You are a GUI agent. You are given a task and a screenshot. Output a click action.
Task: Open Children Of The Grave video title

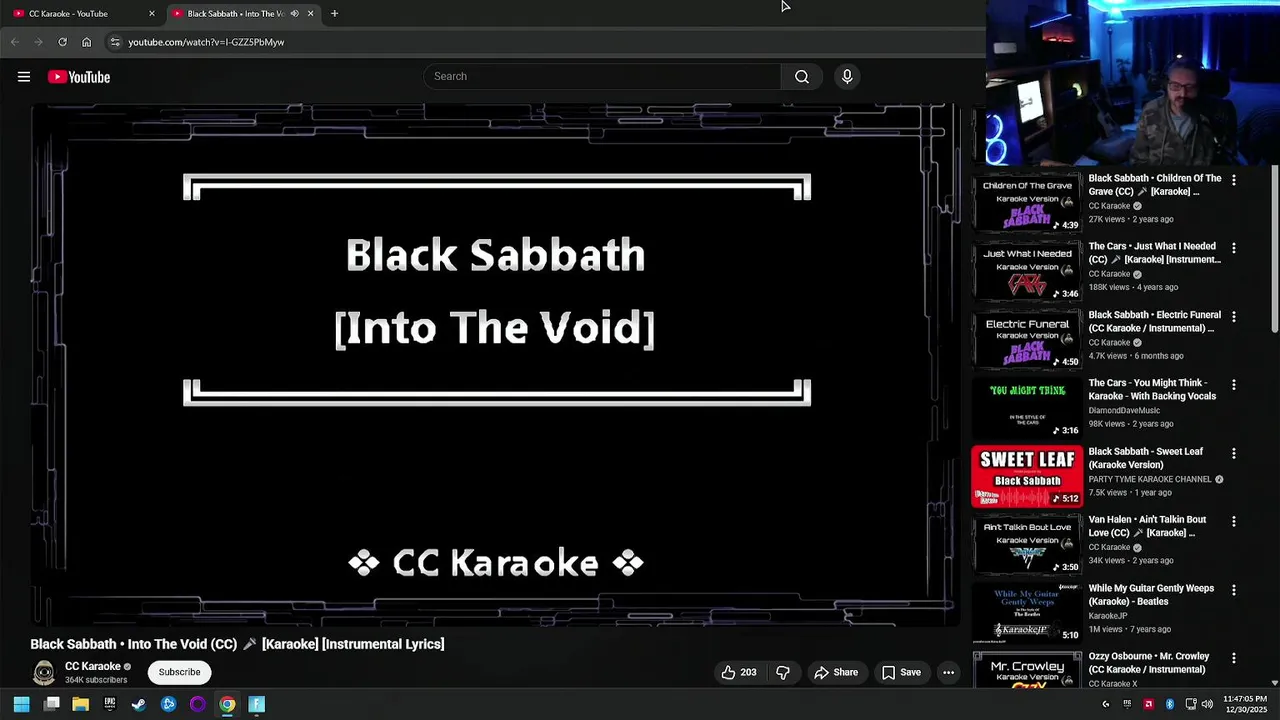click(x=1155, y=185)
